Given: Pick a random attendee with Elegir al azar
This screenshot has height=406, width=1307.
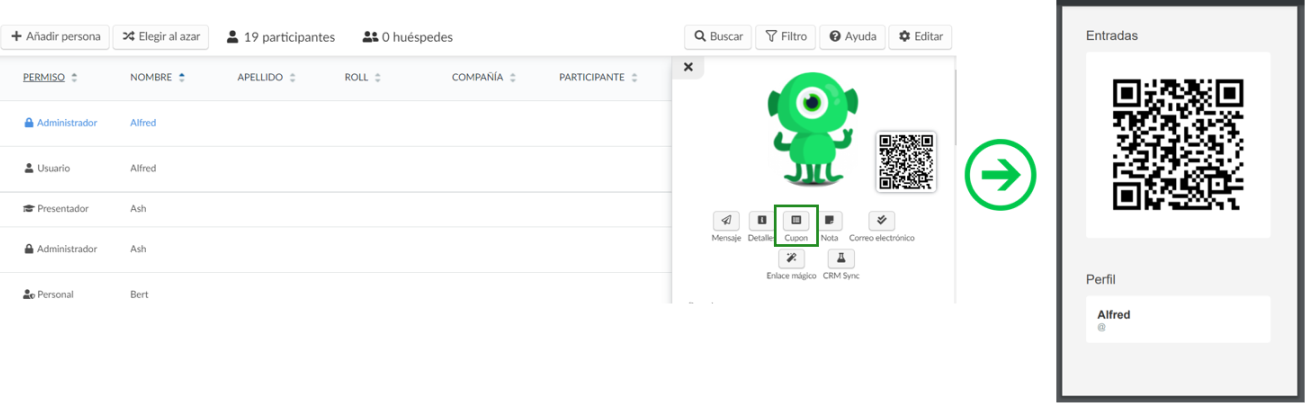Looking at the screenshot, I should [x=160, y=37].
